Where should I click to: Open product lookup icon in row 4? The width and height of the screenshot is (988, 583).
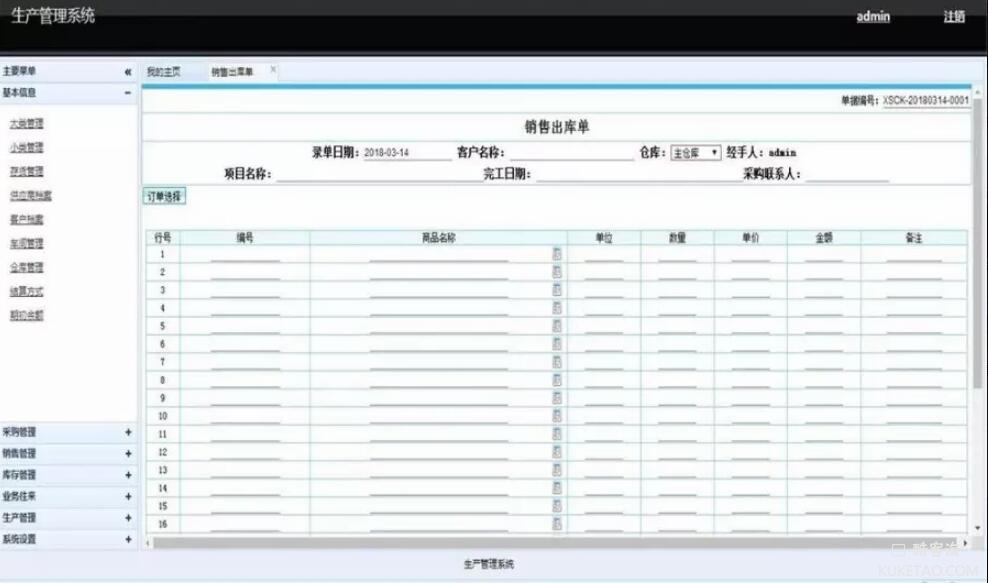tap(557, 308)
